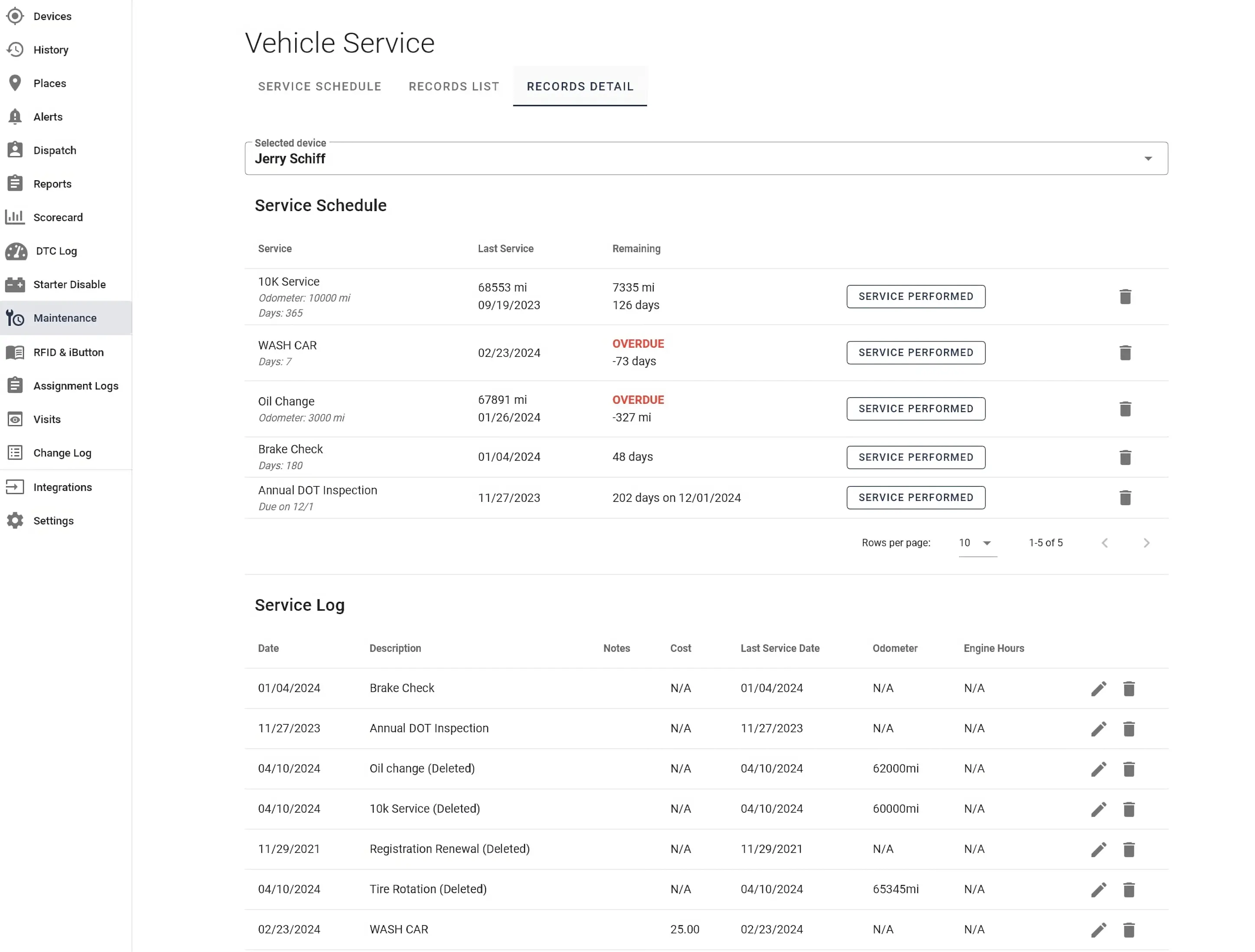Image resolution: width=1255 pixels, height=952 pixels.
Task: Switch to the Records List tab
Action: [x=454, y=86]
